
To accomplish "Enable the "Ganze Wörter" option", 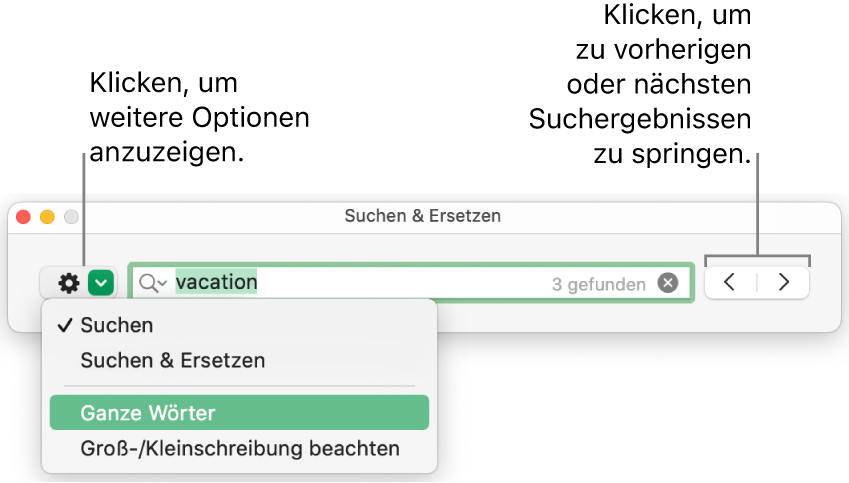I will click(x=148, y=413).
